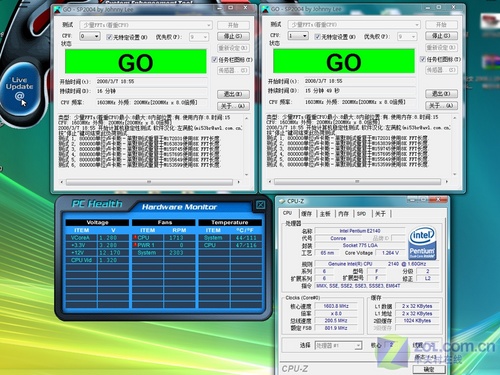Viewport: 500px width, 375px height.
Task: Toggle 无特定设置 checkbox in right SP2004 window
Action: [317, 37]
